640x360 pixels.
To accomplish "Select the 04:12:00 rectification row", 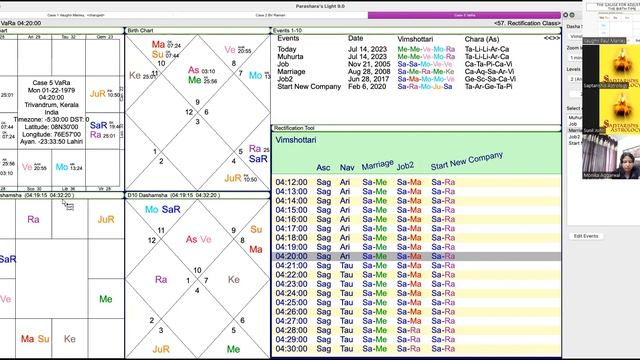I will click(416, 182).
